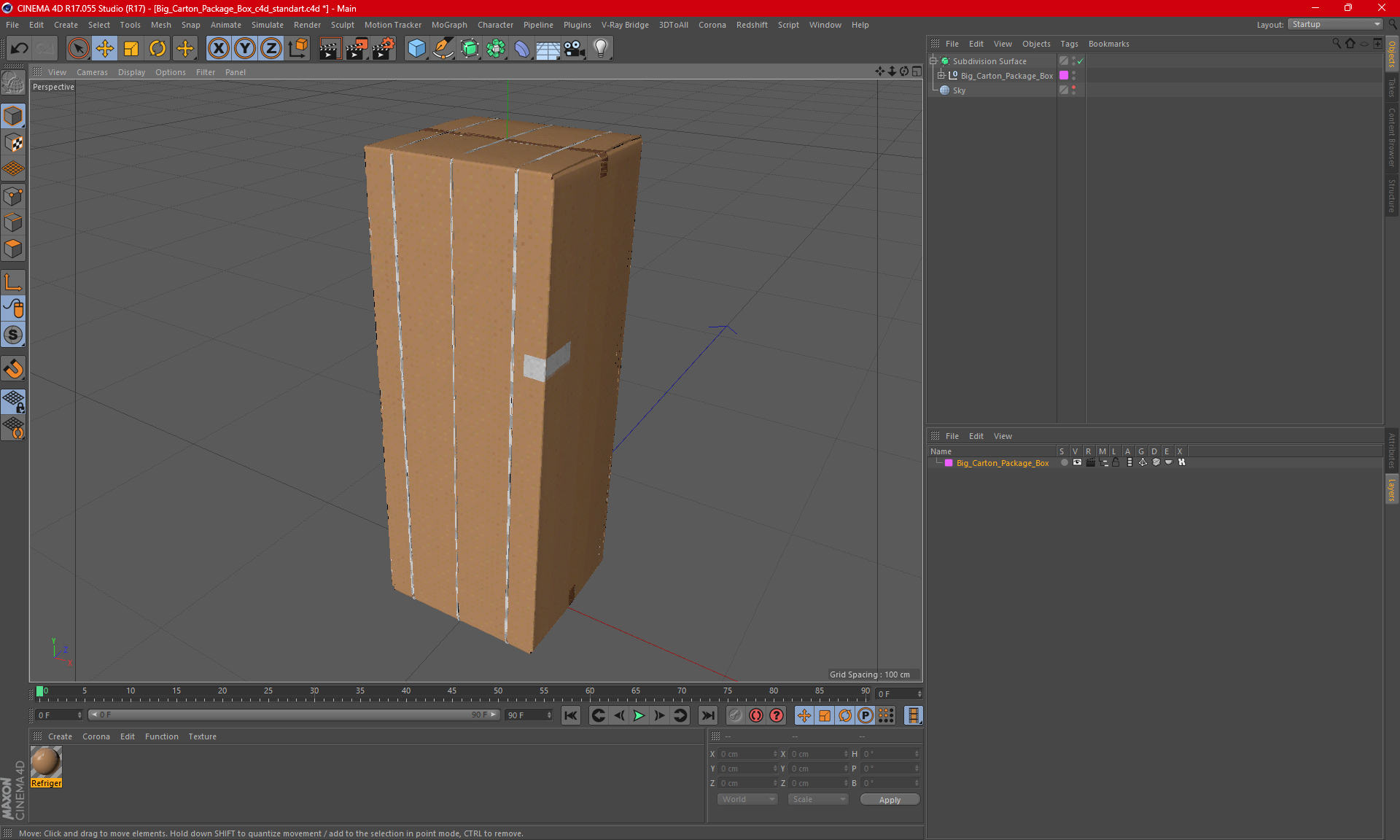Open the Array modeling objects icon
Viewport: 1400px width, 840px height.
point(496,49)
